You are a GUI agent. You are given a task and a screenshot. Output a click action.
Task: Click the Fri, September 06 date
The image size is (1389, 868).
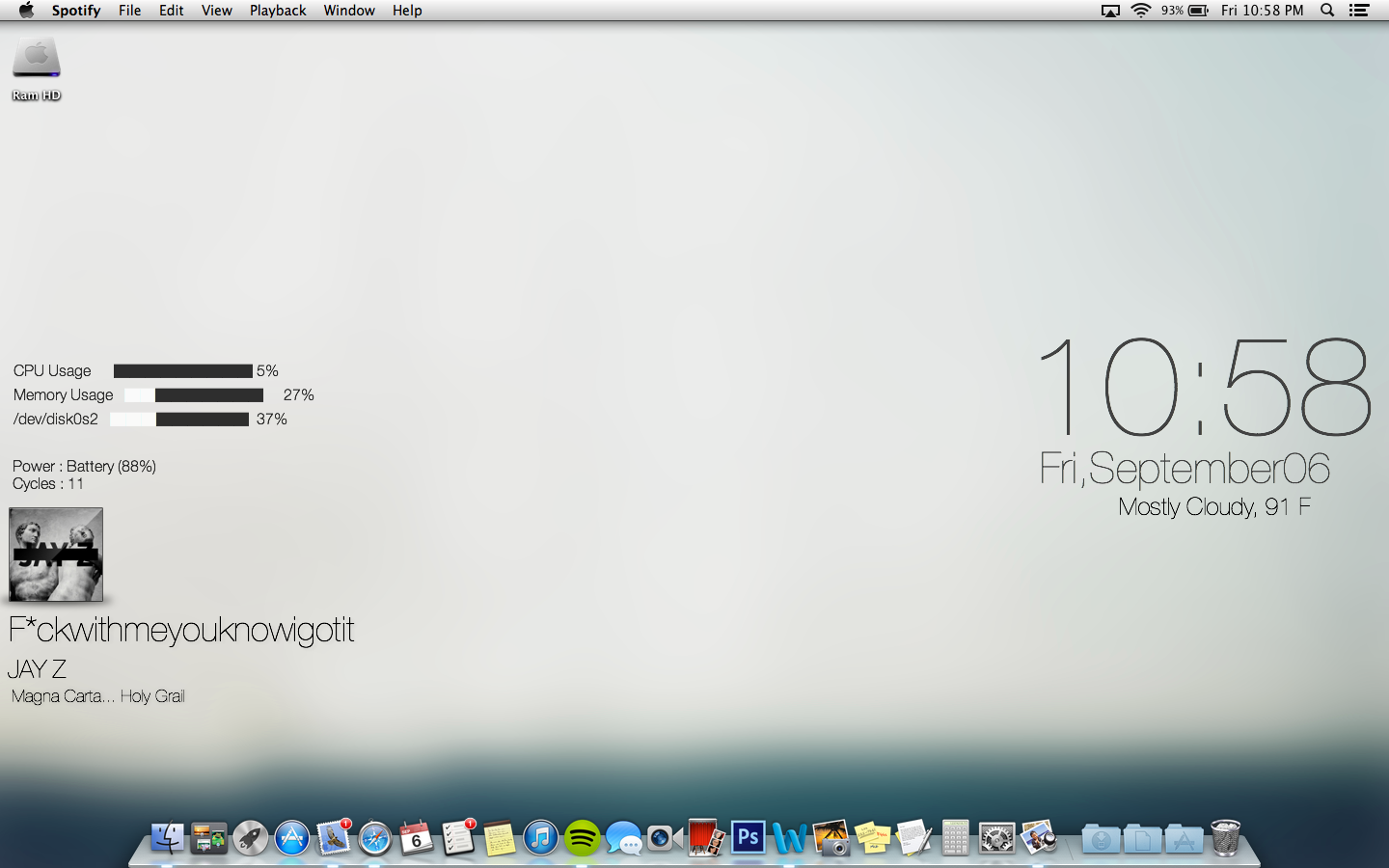coord(1185,470)
